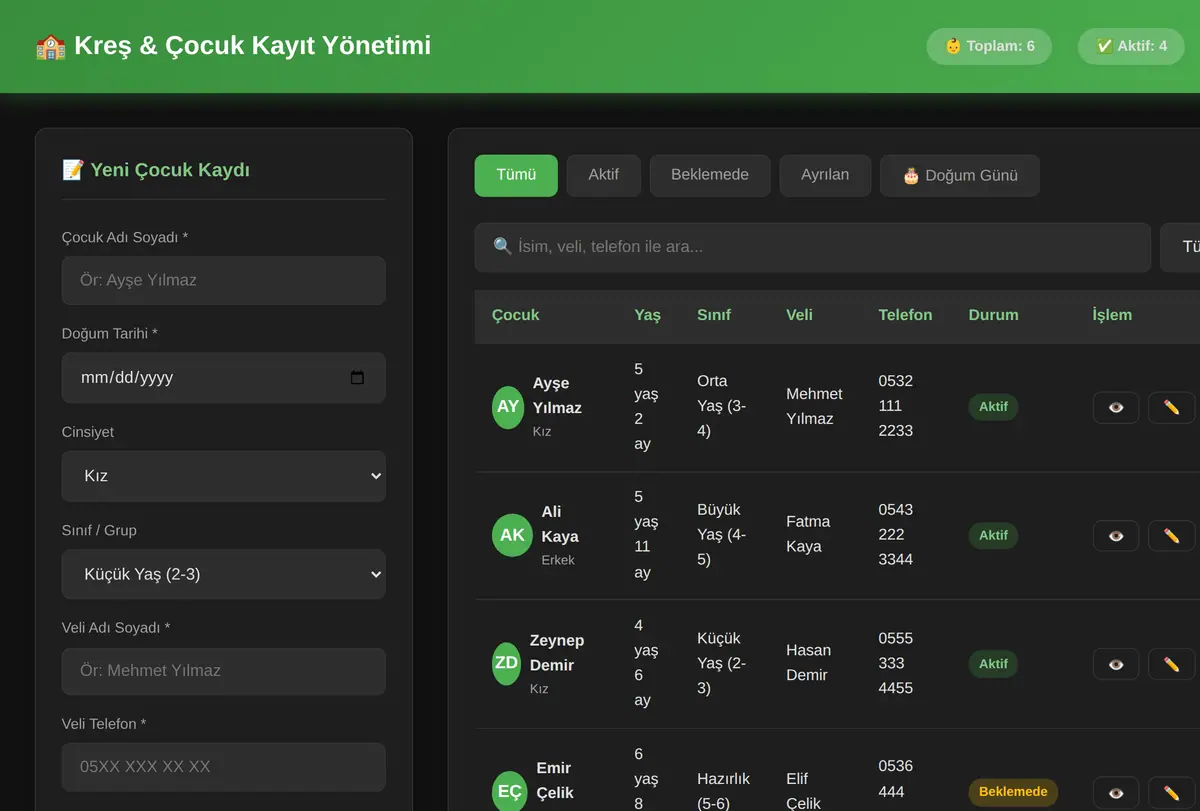This screenshot has width=1200, height=811.
Task: Switch to the Ayrılan filter tab
Action: (825, 175)
